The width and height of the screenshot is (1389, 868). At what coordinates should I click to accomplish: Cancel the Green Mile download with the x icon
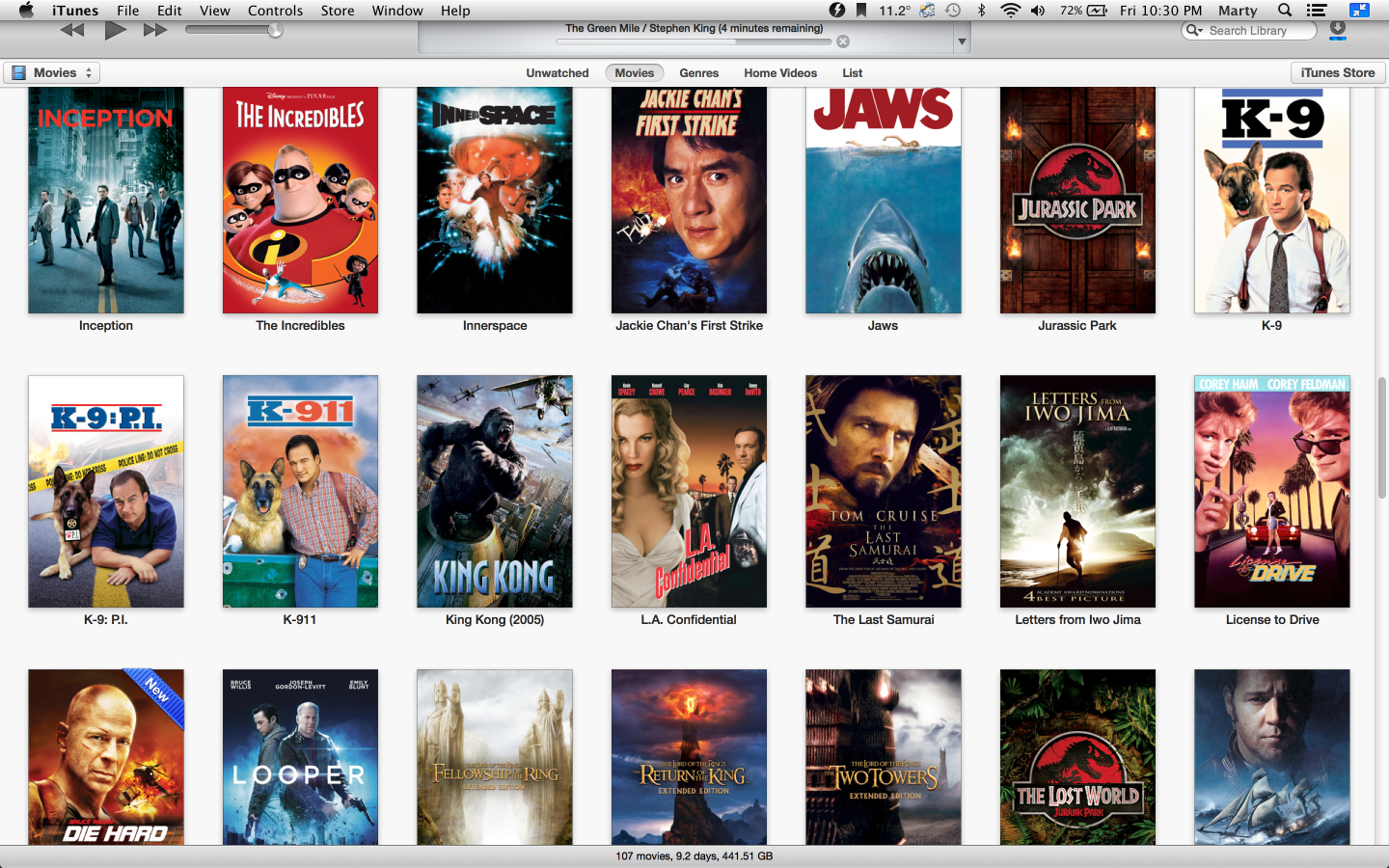pos(843,41)
